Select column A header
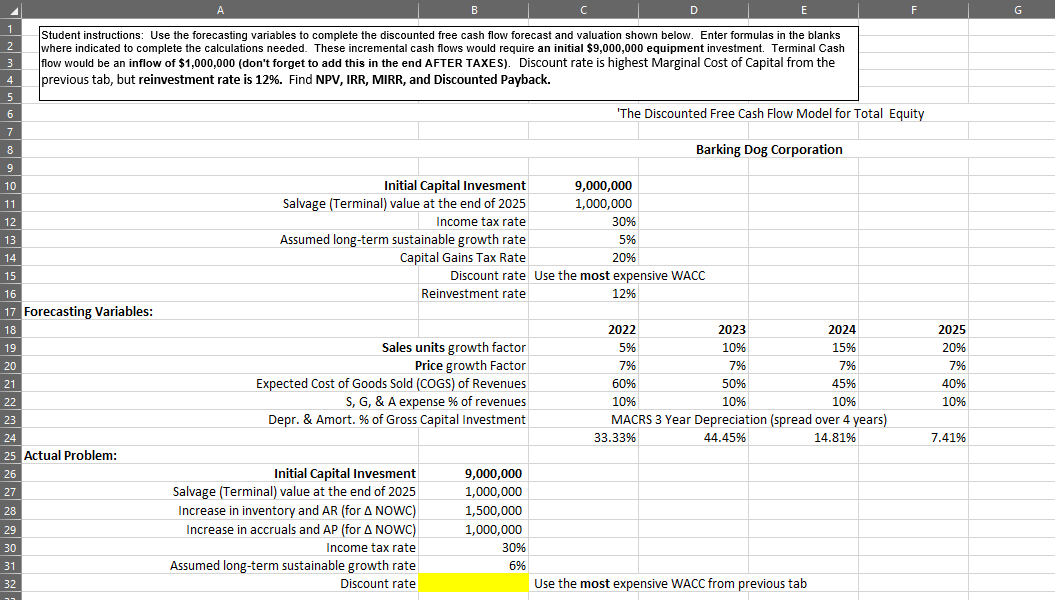The height and width of the screenshot is (600, 1055). (220, 10)
